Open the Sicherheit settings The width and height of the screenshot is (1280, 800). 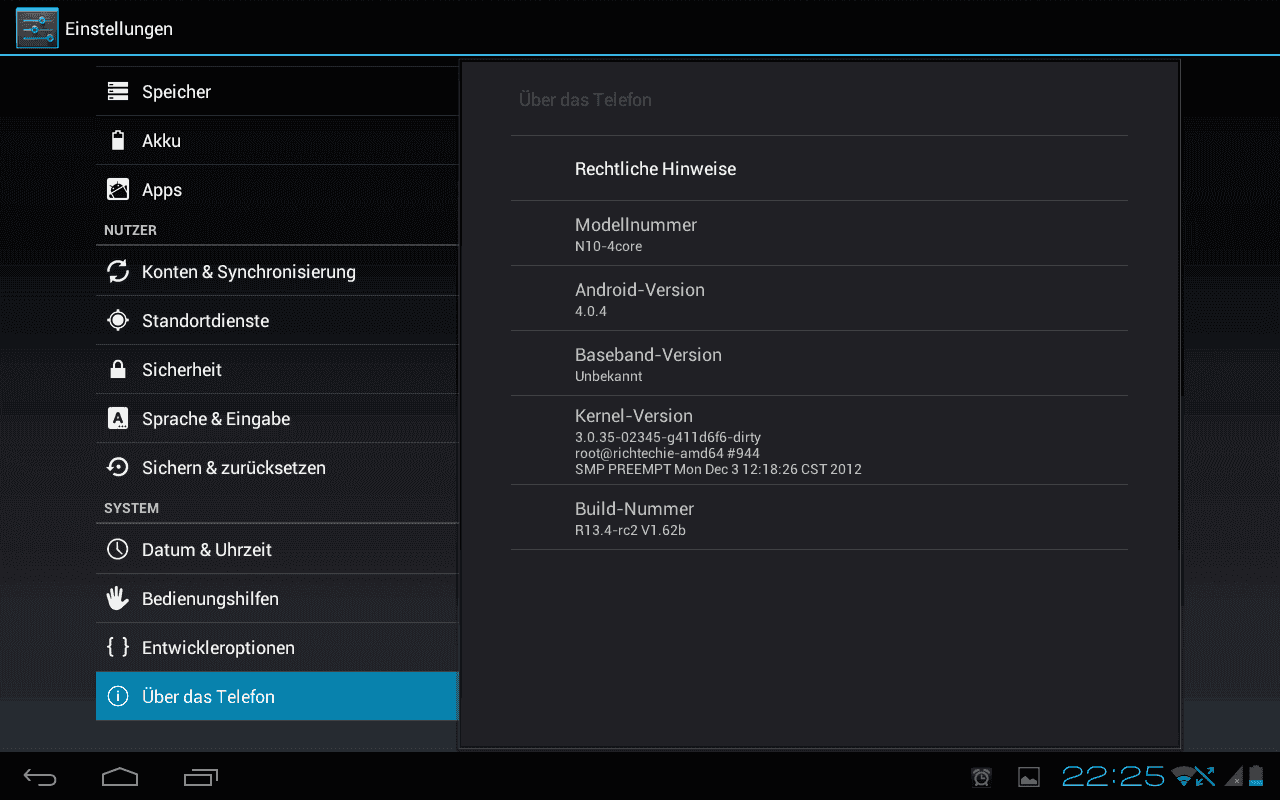tap(277, 370)
